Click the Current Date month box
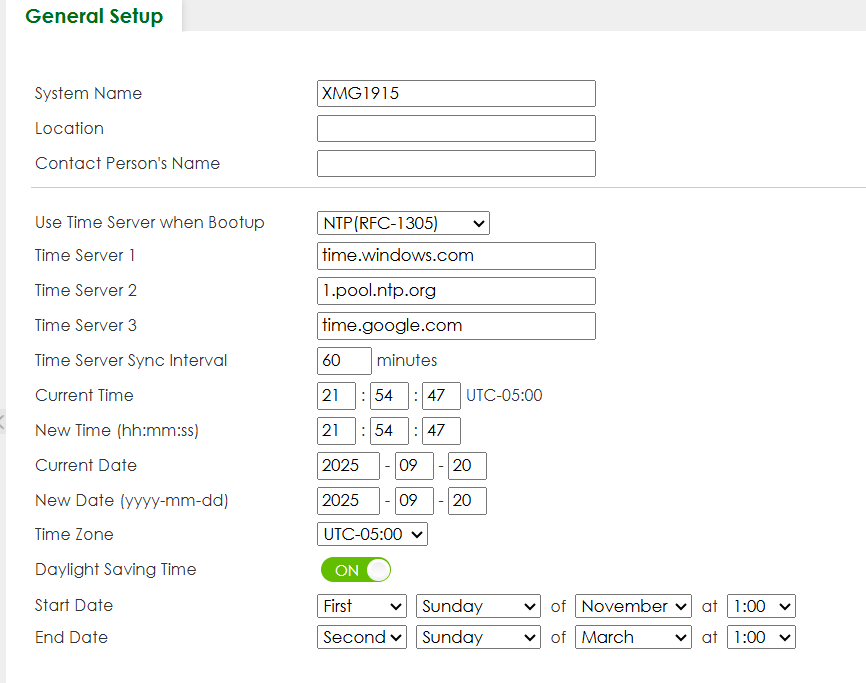 [414, 466]
